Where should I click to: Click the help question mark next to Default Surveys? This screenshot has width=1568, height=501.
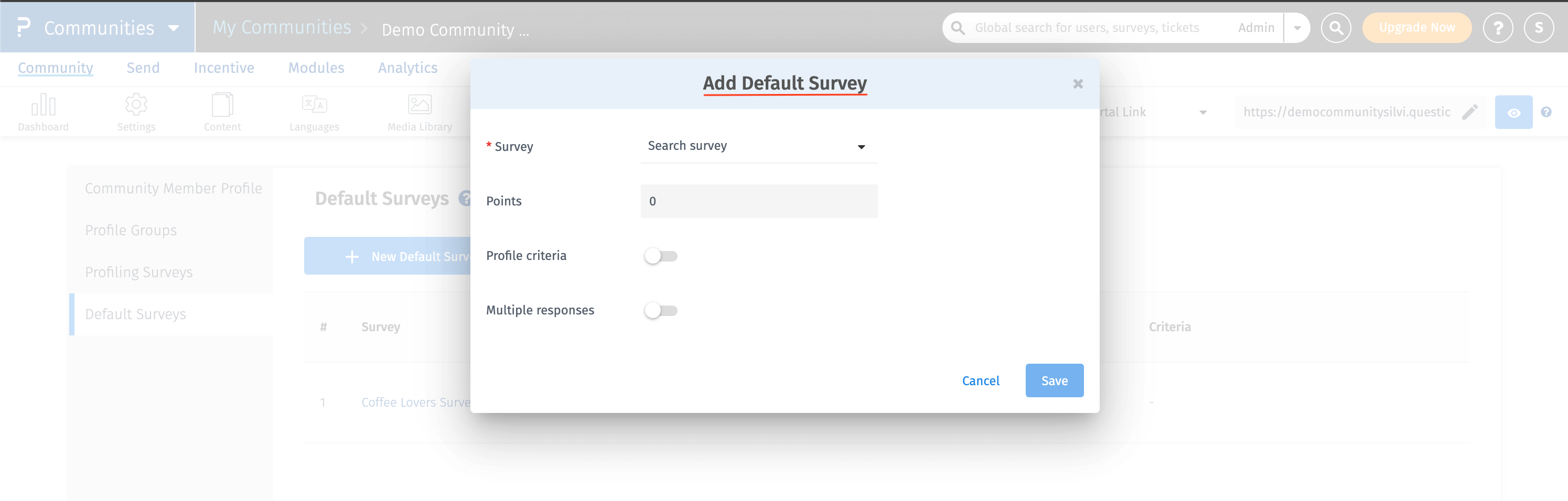click(465, 198)
